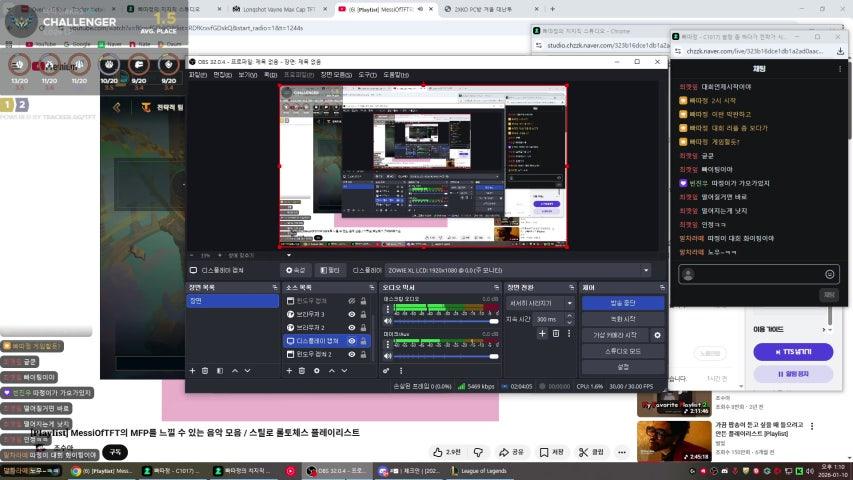Open the 도구 menu in OBS
The width and height of the screenshot is (853, 480).
coord(367,74)
